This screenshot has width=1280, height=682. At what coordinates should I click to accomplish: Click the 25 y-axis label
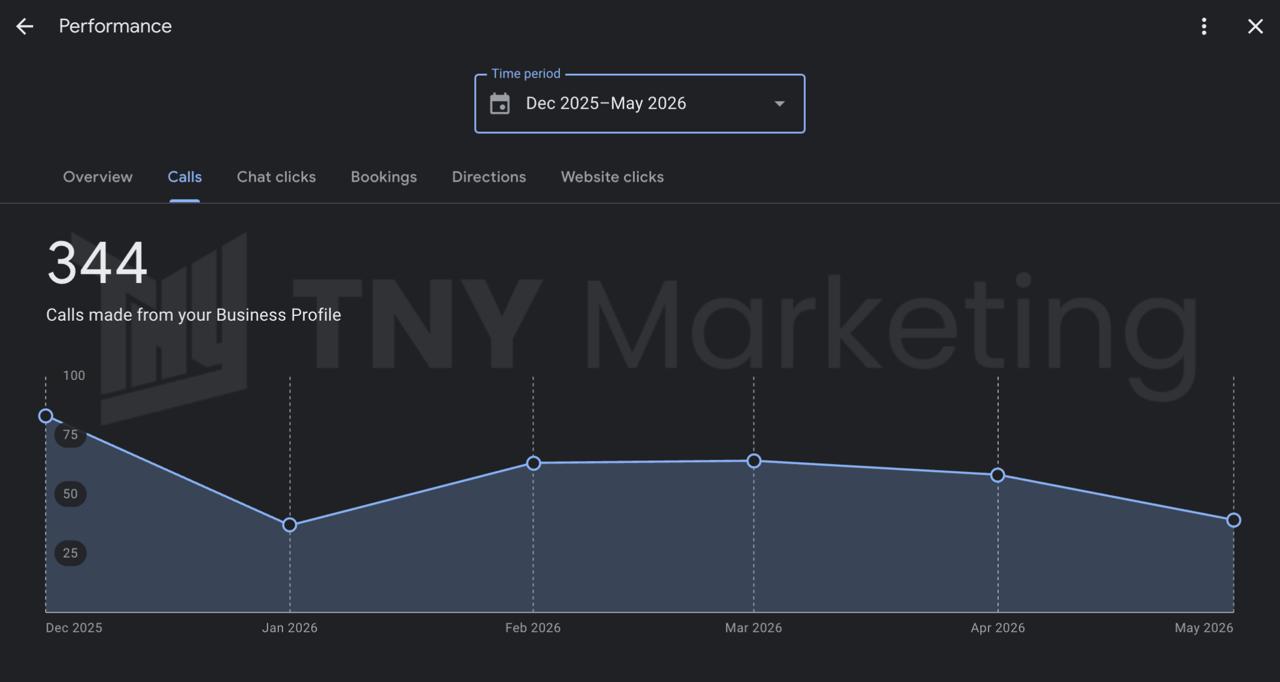pos(70,553)
